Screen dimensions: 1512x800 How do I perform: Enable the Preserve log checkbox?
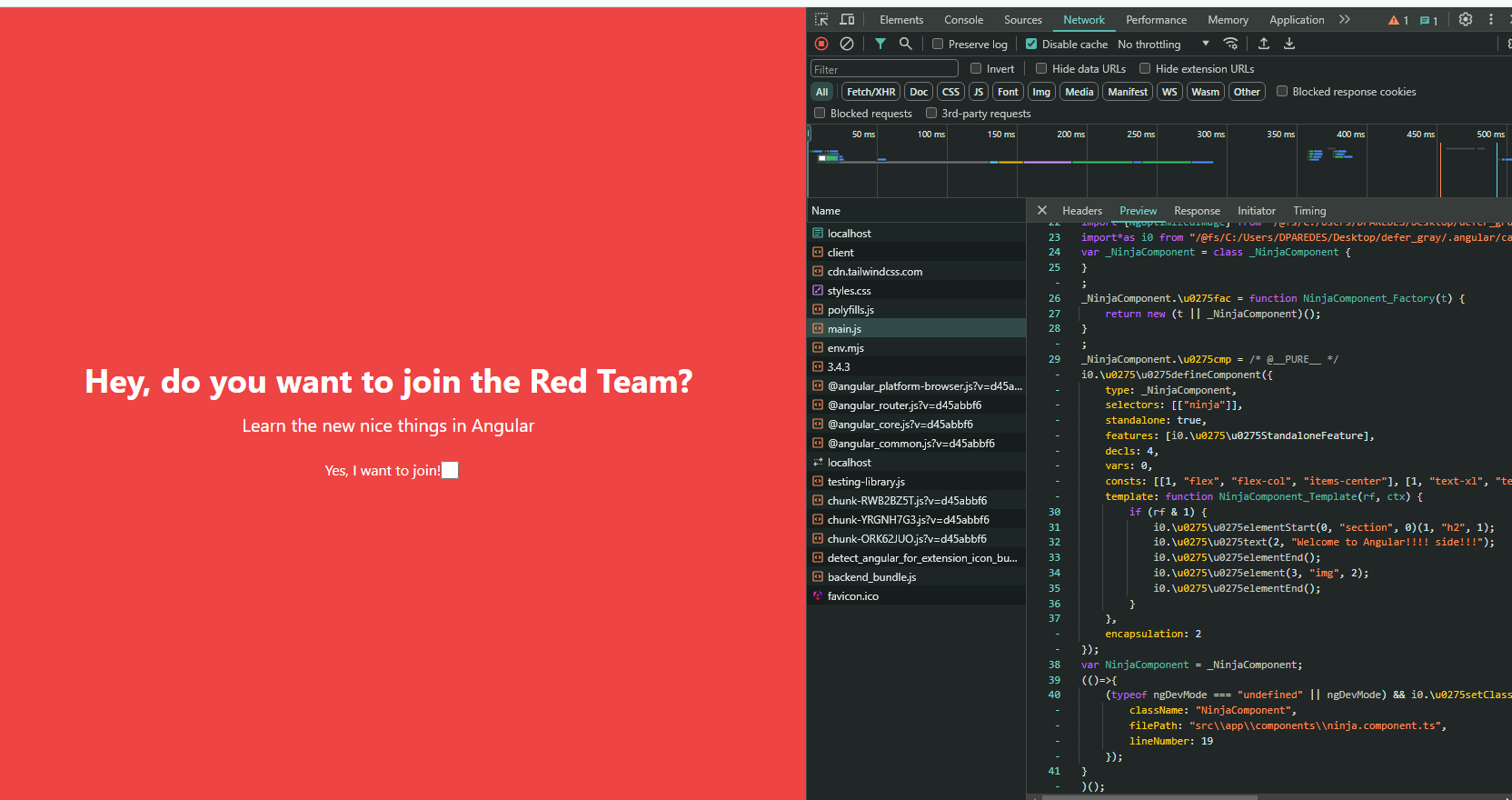(x=938, y=44)
